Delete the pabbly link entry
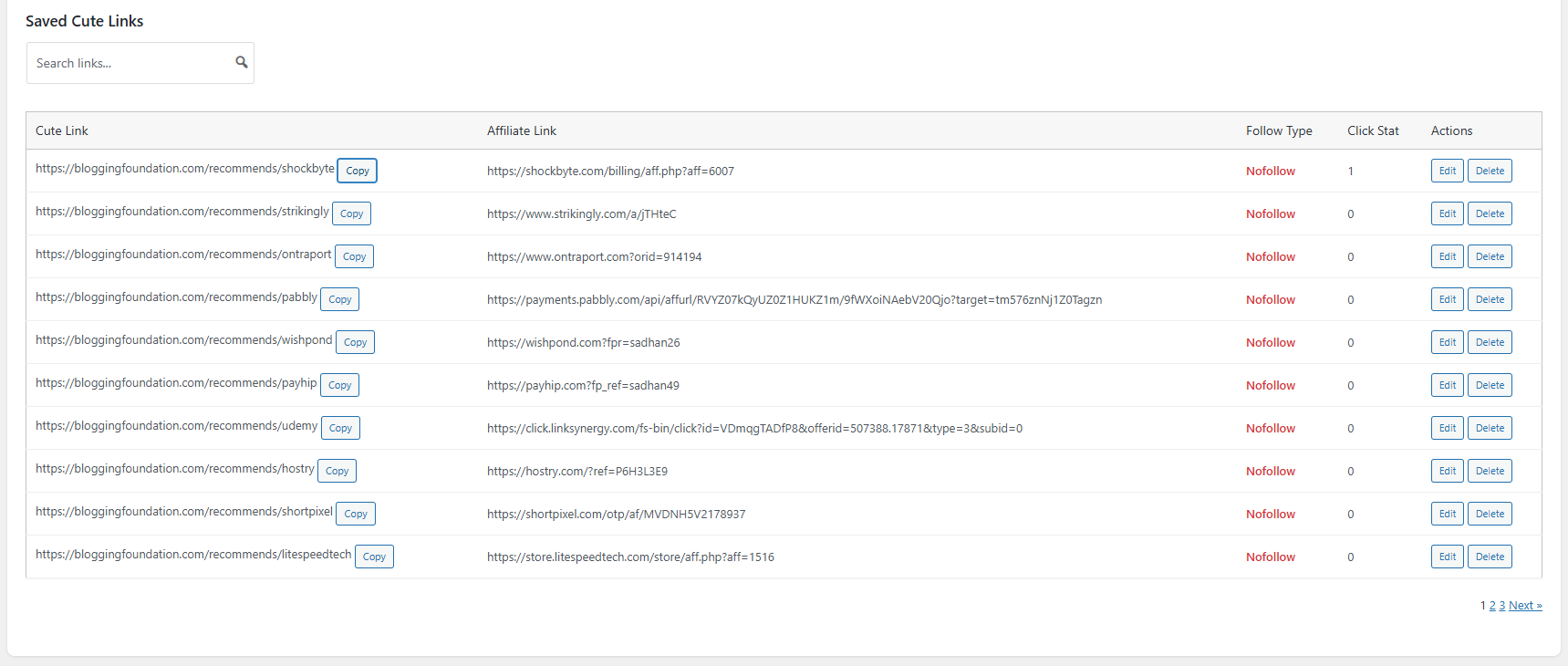Screen dimensions: 1568x666 coord(1490,299)
